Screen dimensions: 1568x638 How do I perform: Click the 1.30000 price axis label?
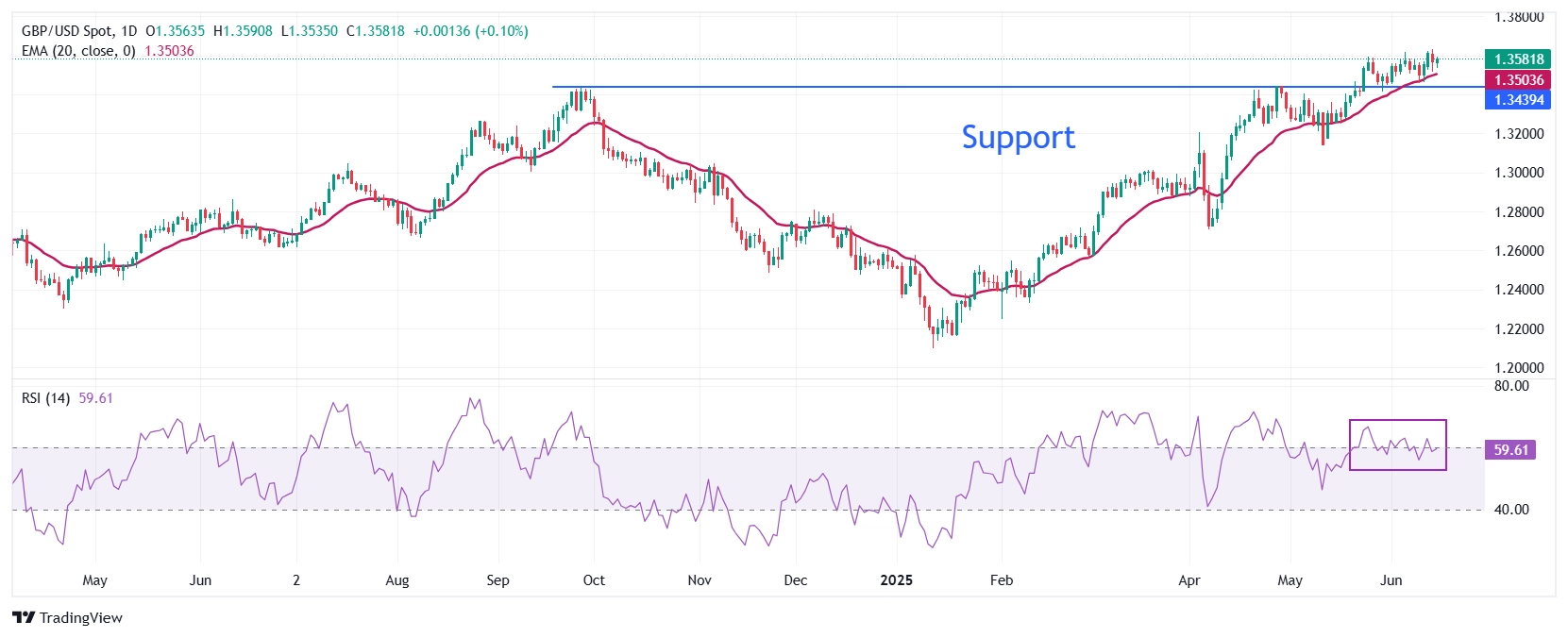(x=1520, y=173)
